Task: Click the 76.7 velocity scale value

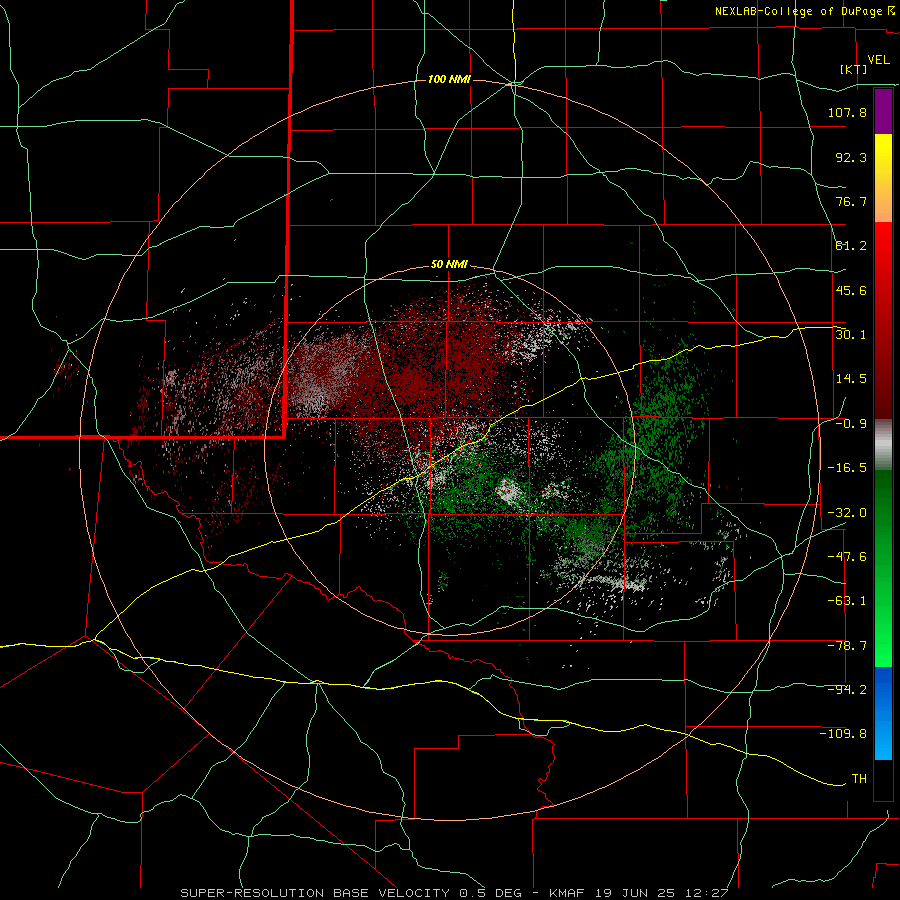Action: [x=851, y=201]
